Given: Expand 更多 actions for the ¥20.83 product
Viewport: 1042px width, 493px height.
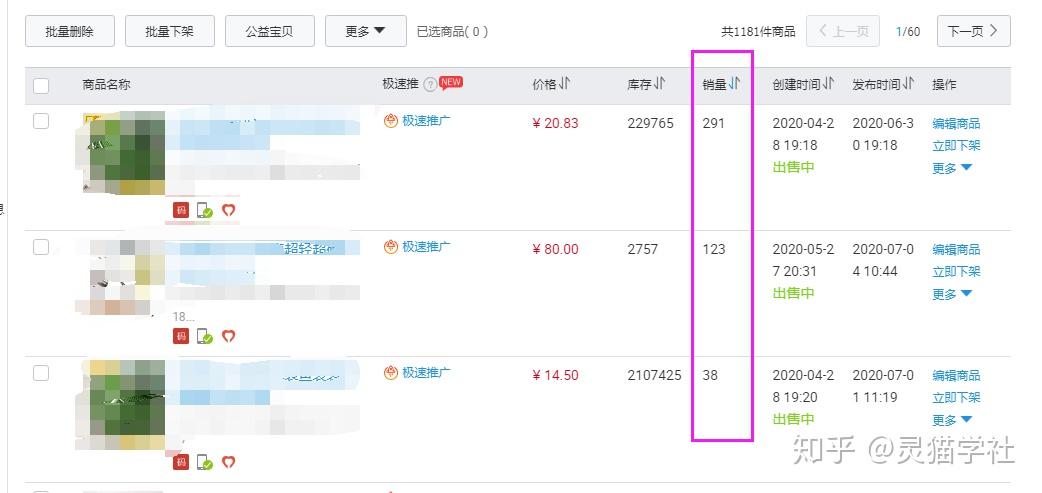Looking at the screenshot, I should [952, 168].
